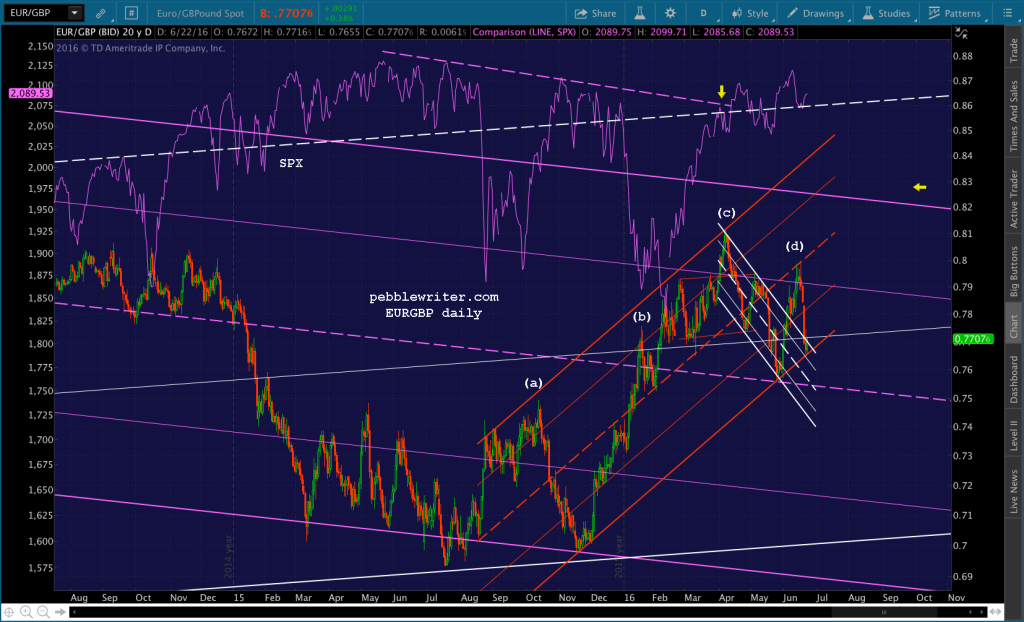Click the drawing cursor tool icon
This screenshot has height=622, width=1024.
[x=961, y=33]
